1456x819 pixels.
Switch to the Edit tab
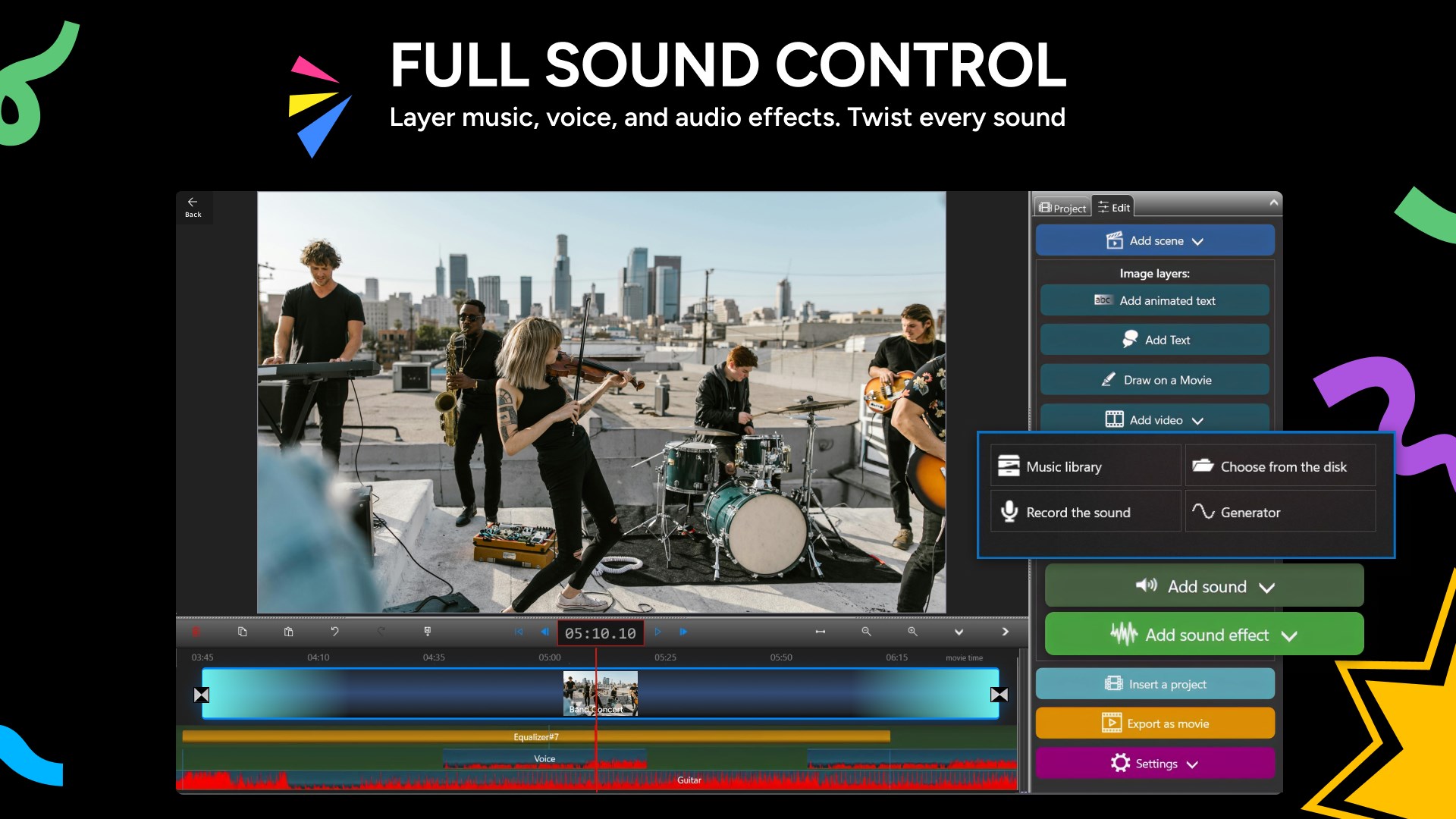click(x=1113, y=207)
